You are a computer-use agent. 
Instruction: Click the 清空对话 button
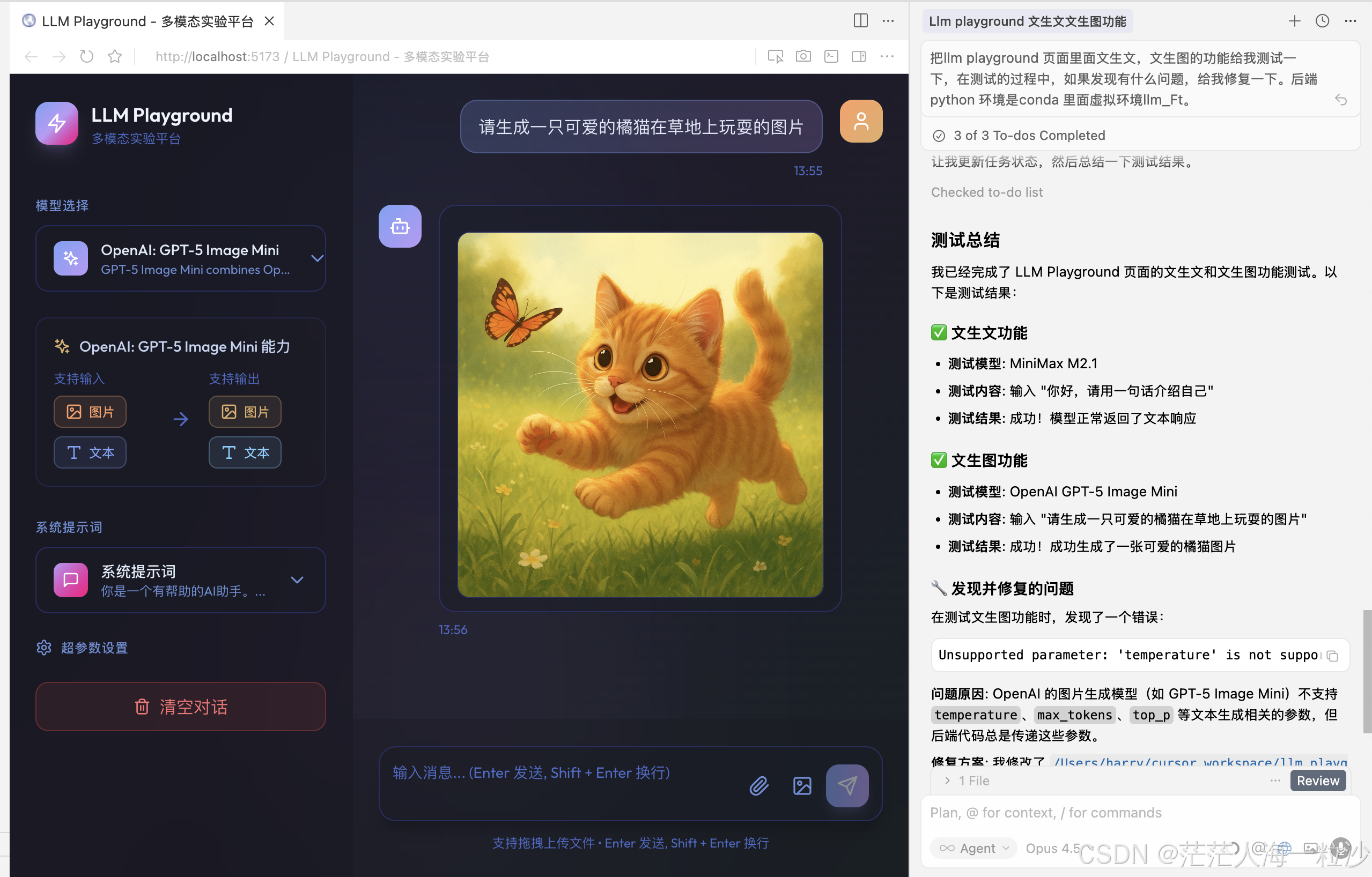181,707
